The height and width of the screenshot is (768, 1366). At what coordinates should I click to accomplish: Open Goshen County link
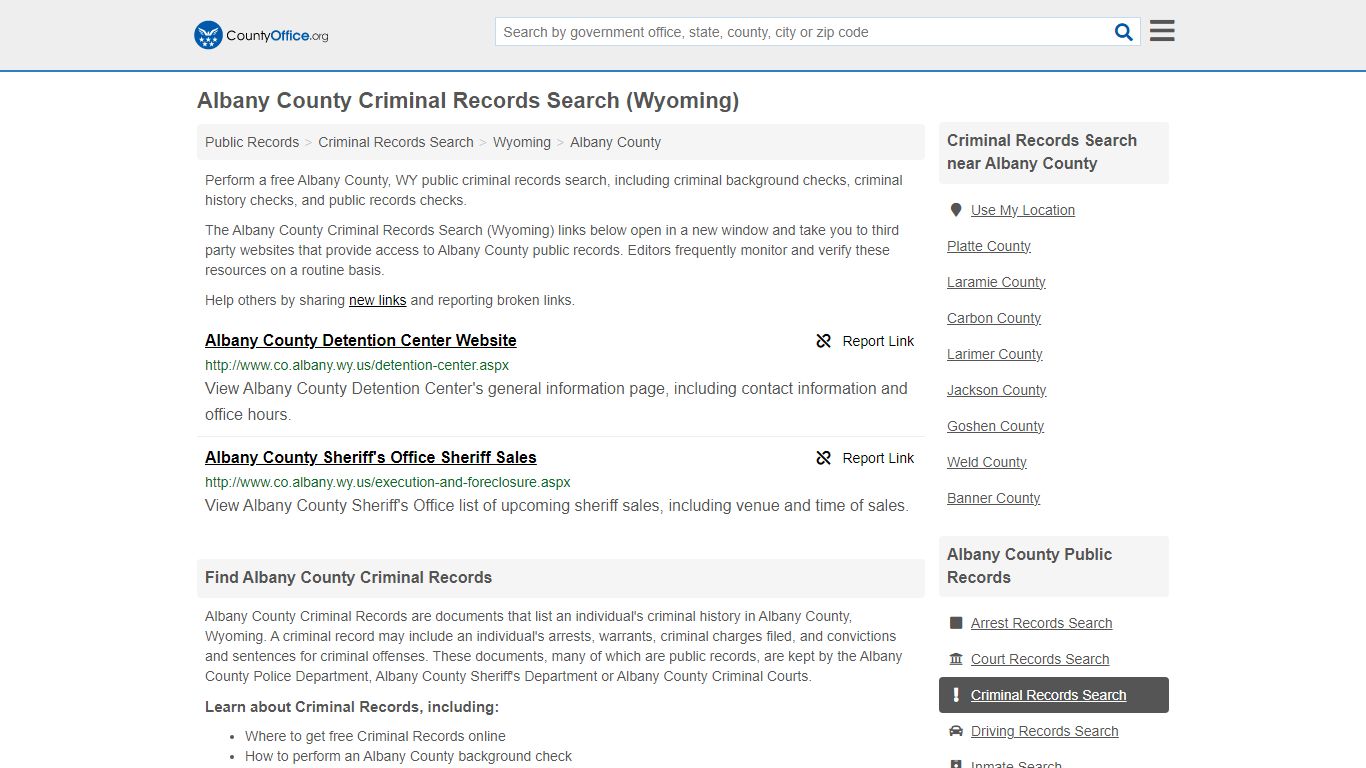tap(996, 426)
